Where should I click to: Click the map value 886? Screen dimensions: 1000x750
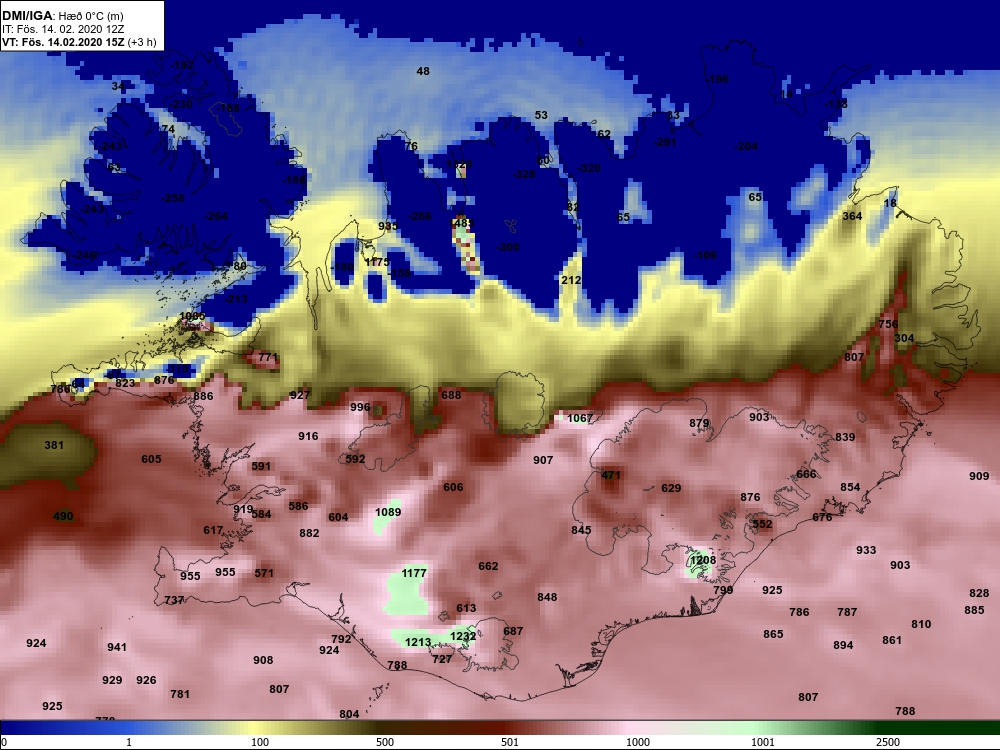203,396
